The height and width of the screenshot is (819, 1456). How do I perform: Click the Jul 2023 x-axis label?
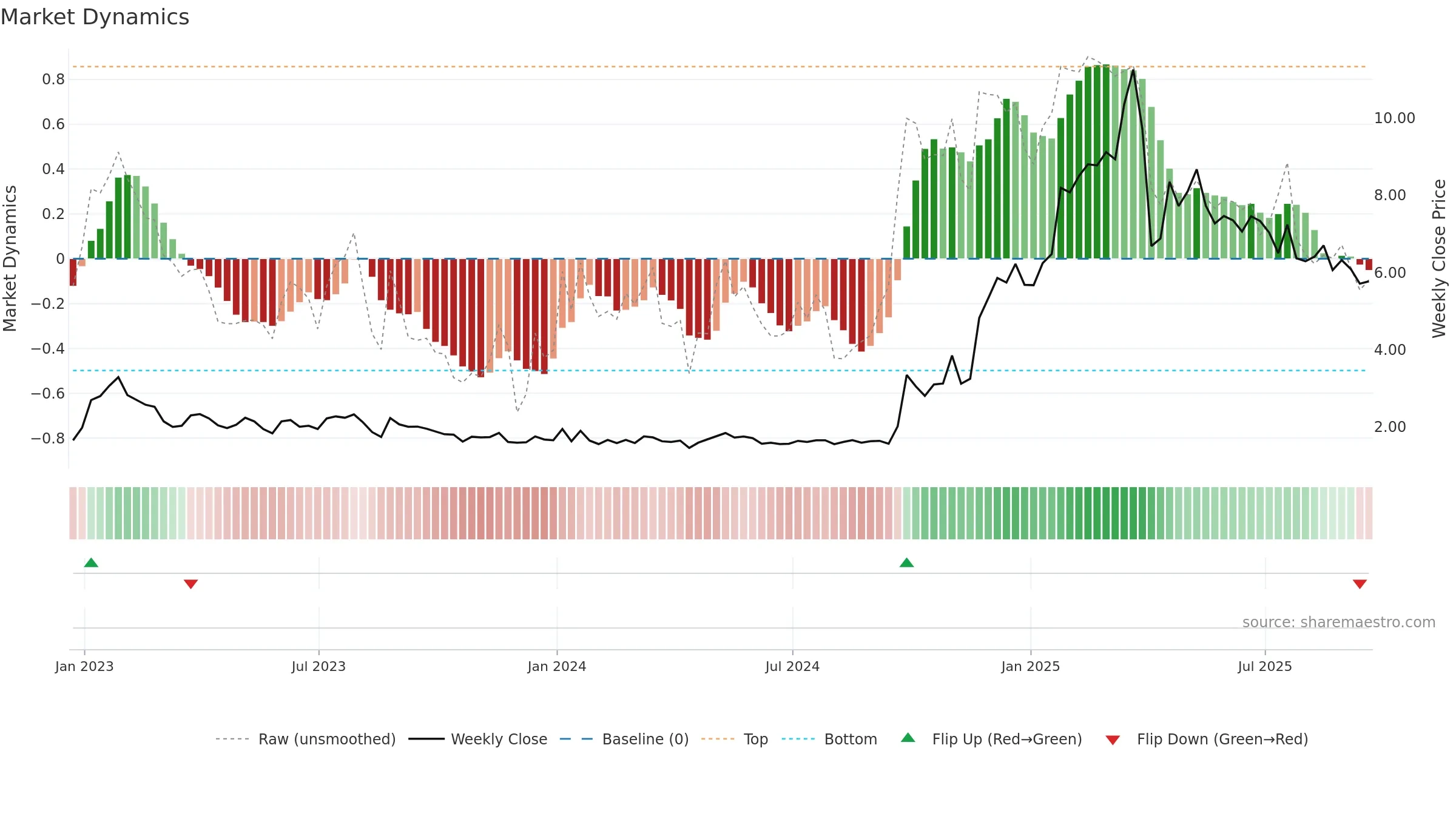pyautogui.click(x=318, y=666)
